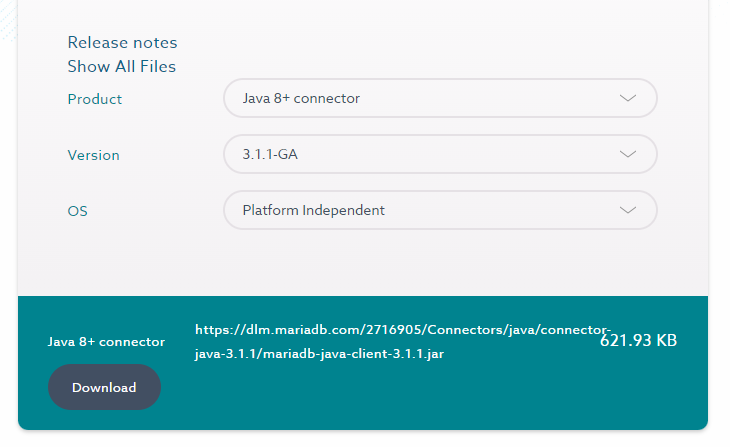This screenshot has height=447, width=730.
Task: Click the Show All Files link
Action: click(122, 67)
